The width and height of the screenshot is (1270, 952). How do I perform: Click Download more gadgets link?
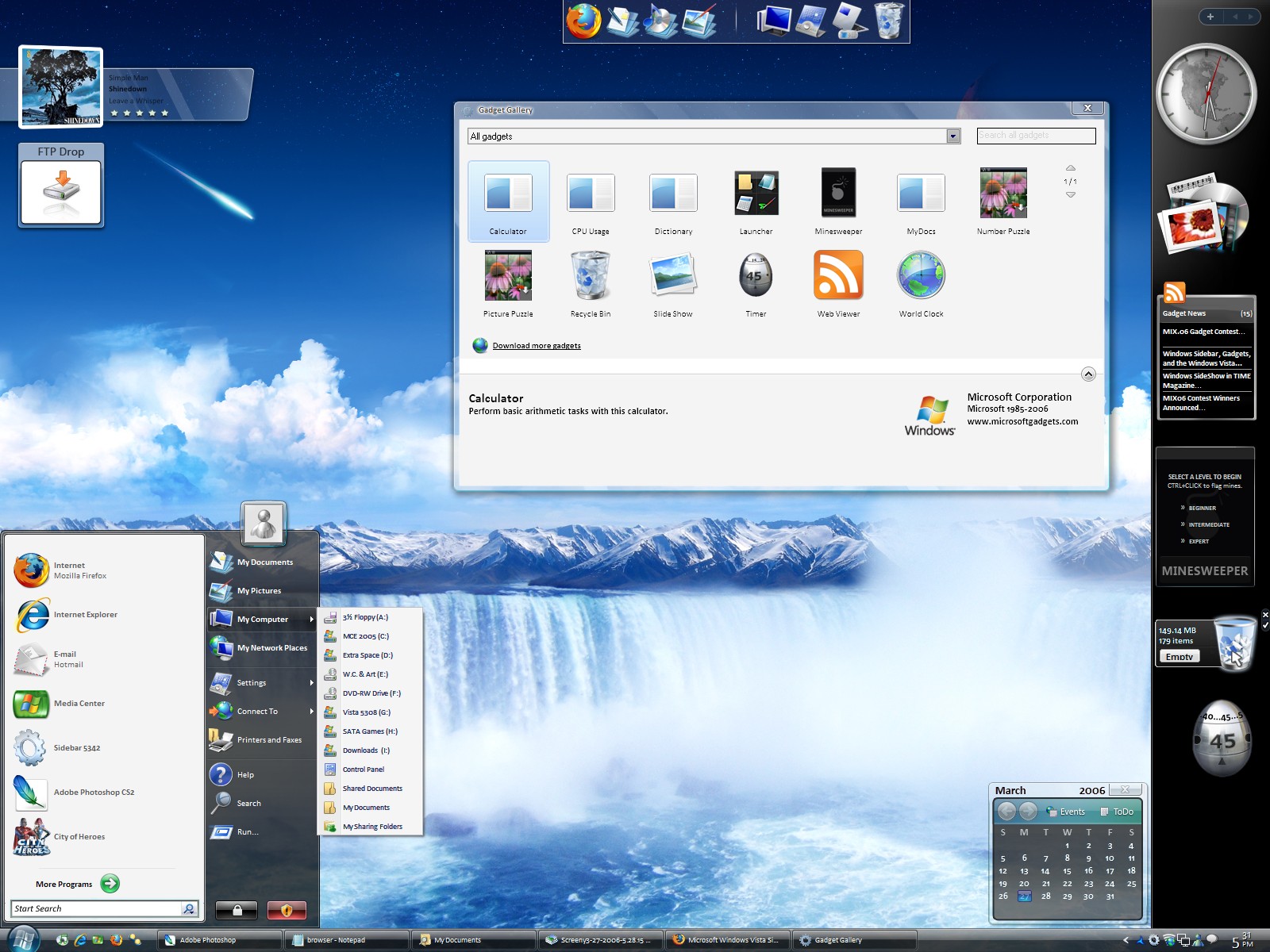[x=537, y=346]
